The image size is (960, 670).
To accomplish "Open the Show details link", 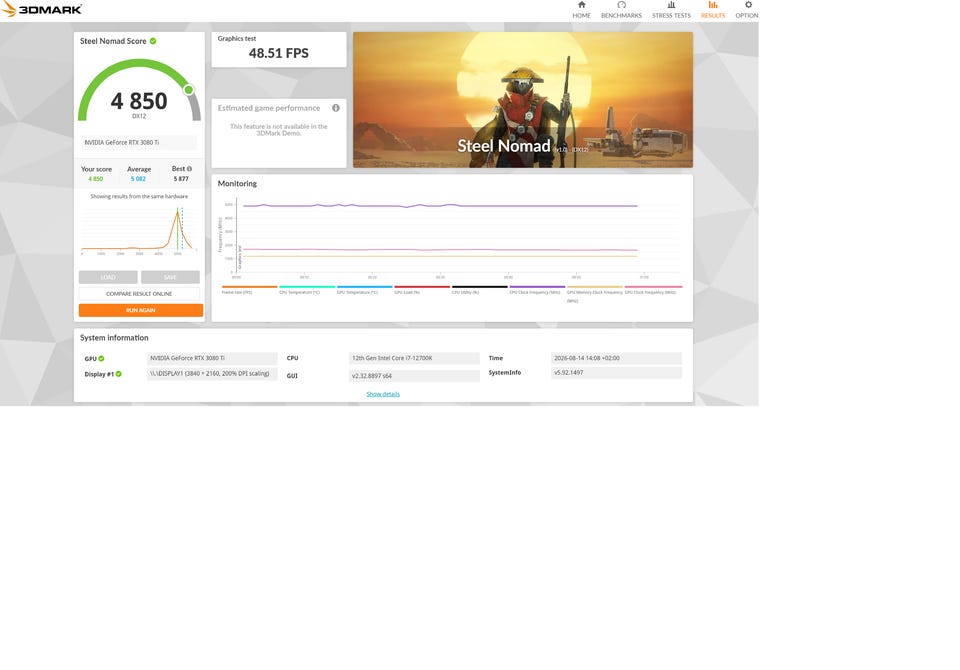I will point(383,394).
